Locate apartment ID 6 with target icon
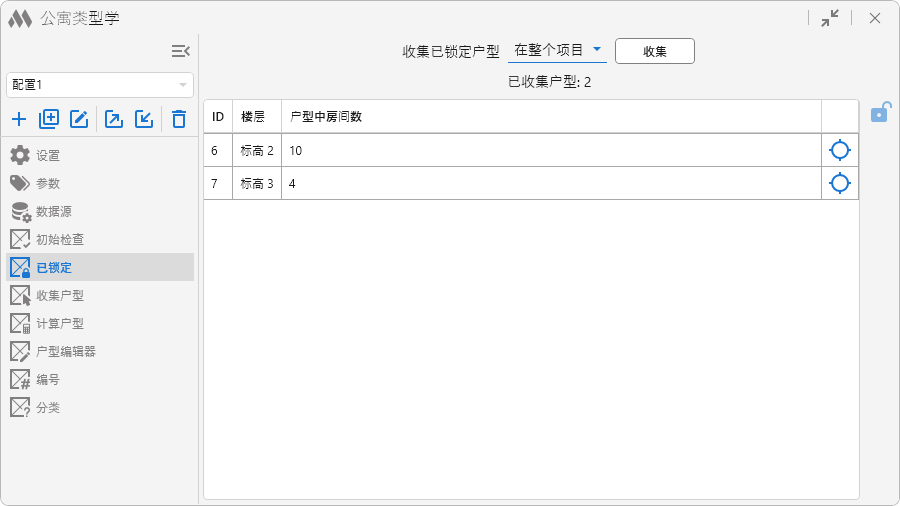900x506 pixels. coord(840,150)
